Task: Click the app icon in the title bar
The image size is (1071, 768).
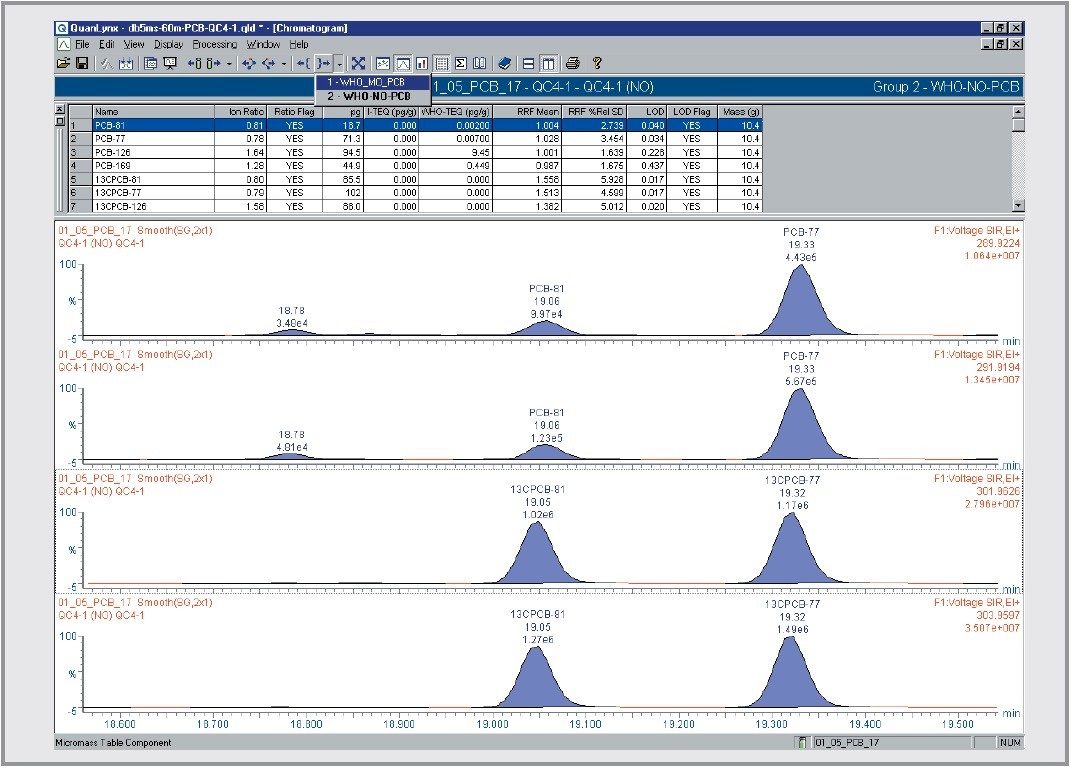Action: pyautogui.click(x=62, y=28)
